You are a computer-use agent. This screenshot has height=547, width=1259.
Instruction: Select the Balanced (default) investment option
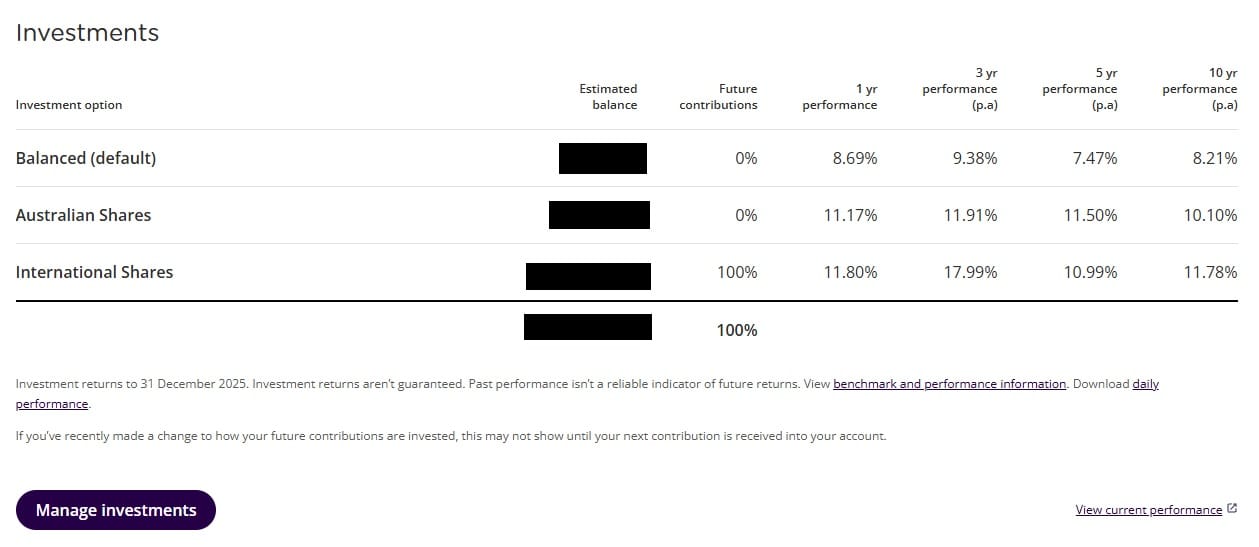(x=86, y=158)
